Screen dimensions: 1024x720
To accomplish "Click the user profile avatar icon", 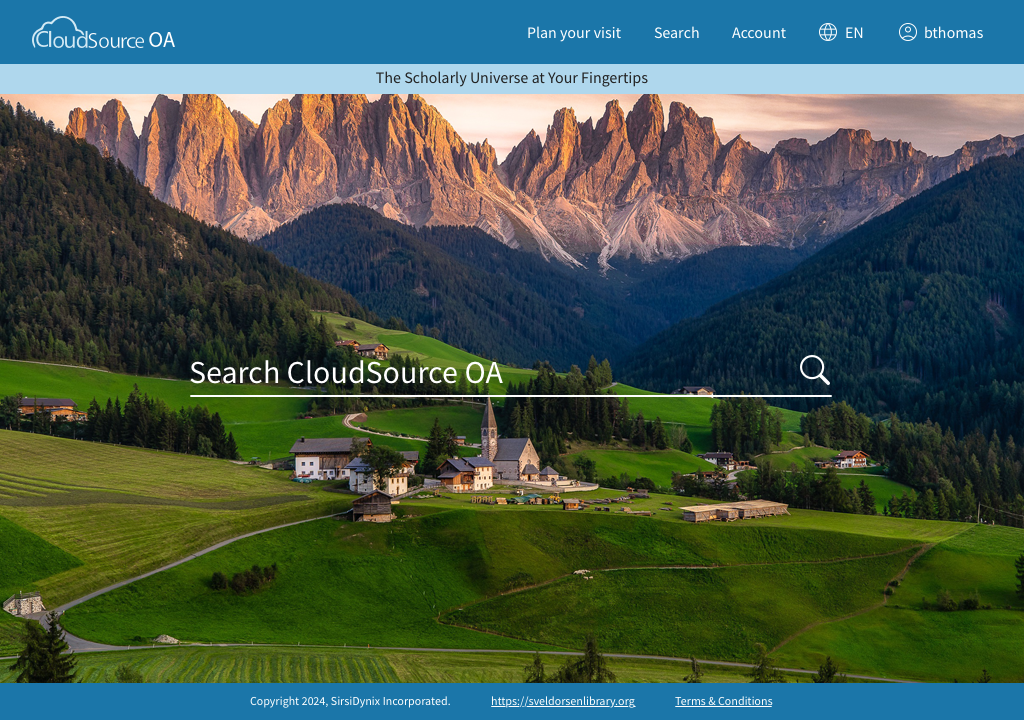I will [x=907, y=32].
